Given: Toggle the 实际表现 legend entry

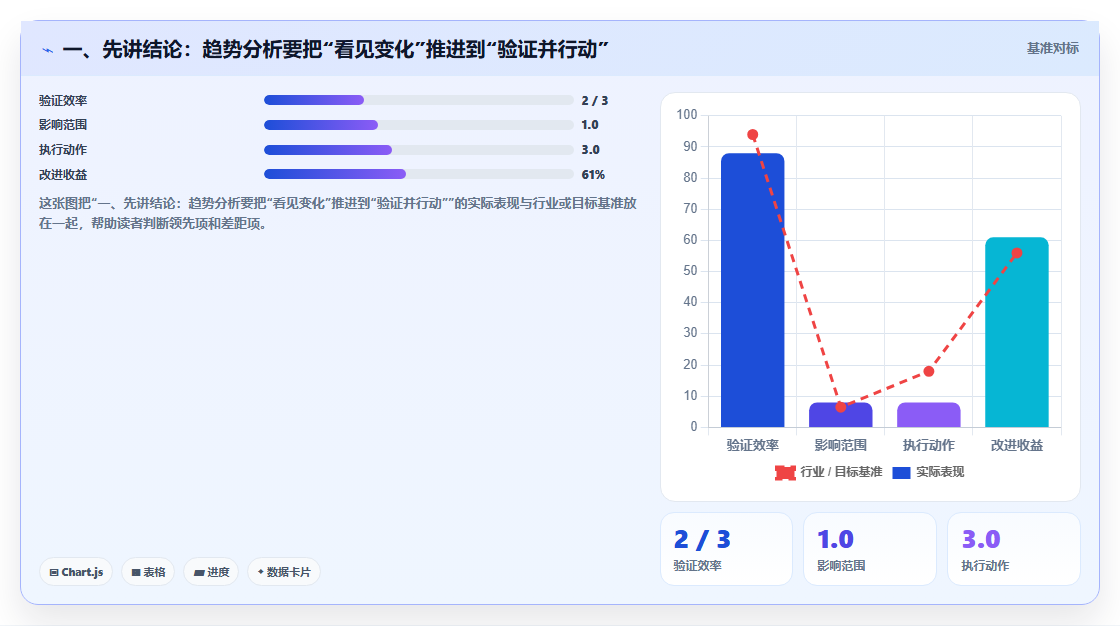Looking at the screenshot, I should coord(928,472).
